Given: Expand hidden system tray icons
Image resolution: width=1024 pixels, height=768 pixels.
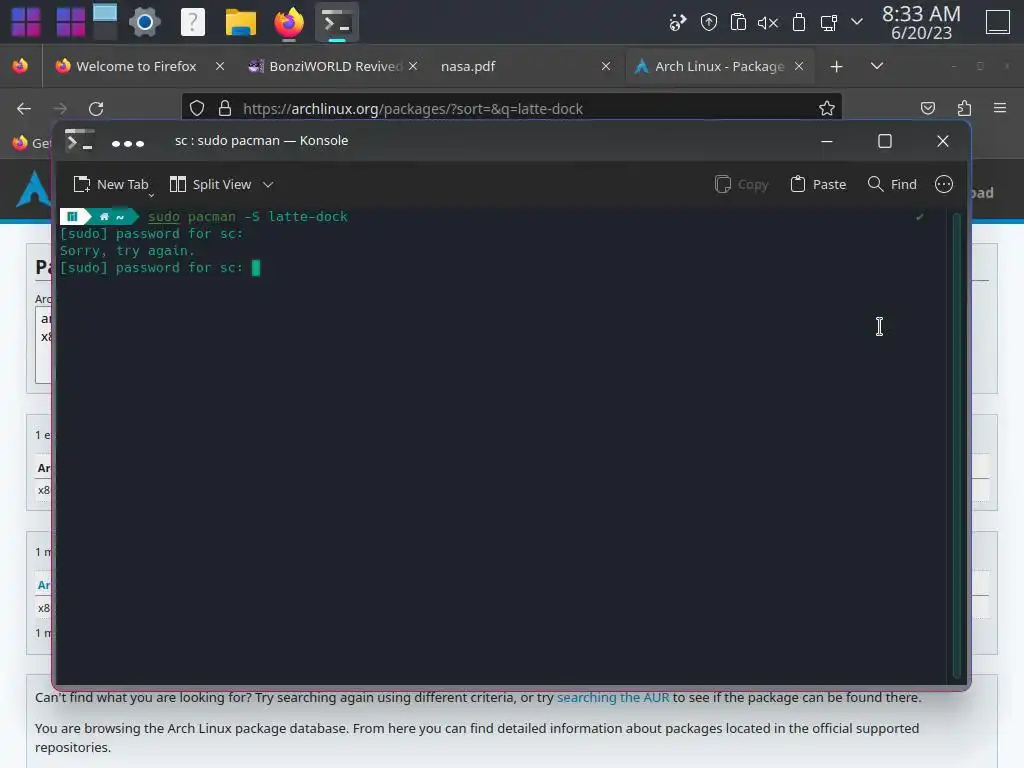Looking at the screenshot, I should click(x=857, y=22).
